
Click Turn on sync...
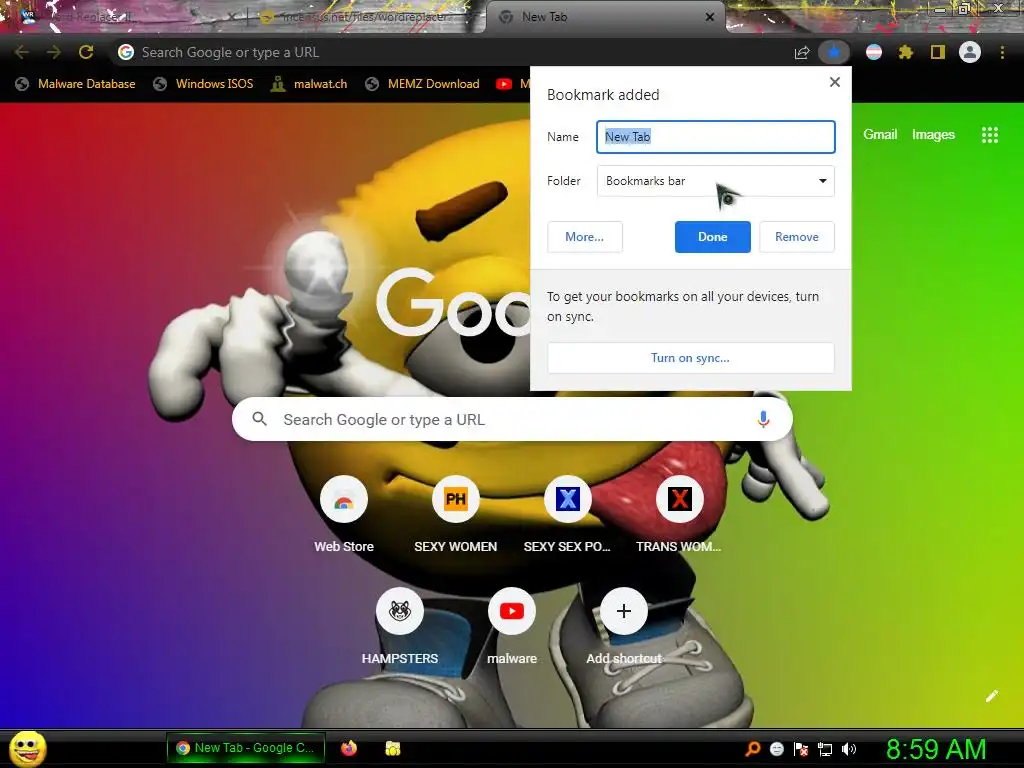tap(690, 358)
